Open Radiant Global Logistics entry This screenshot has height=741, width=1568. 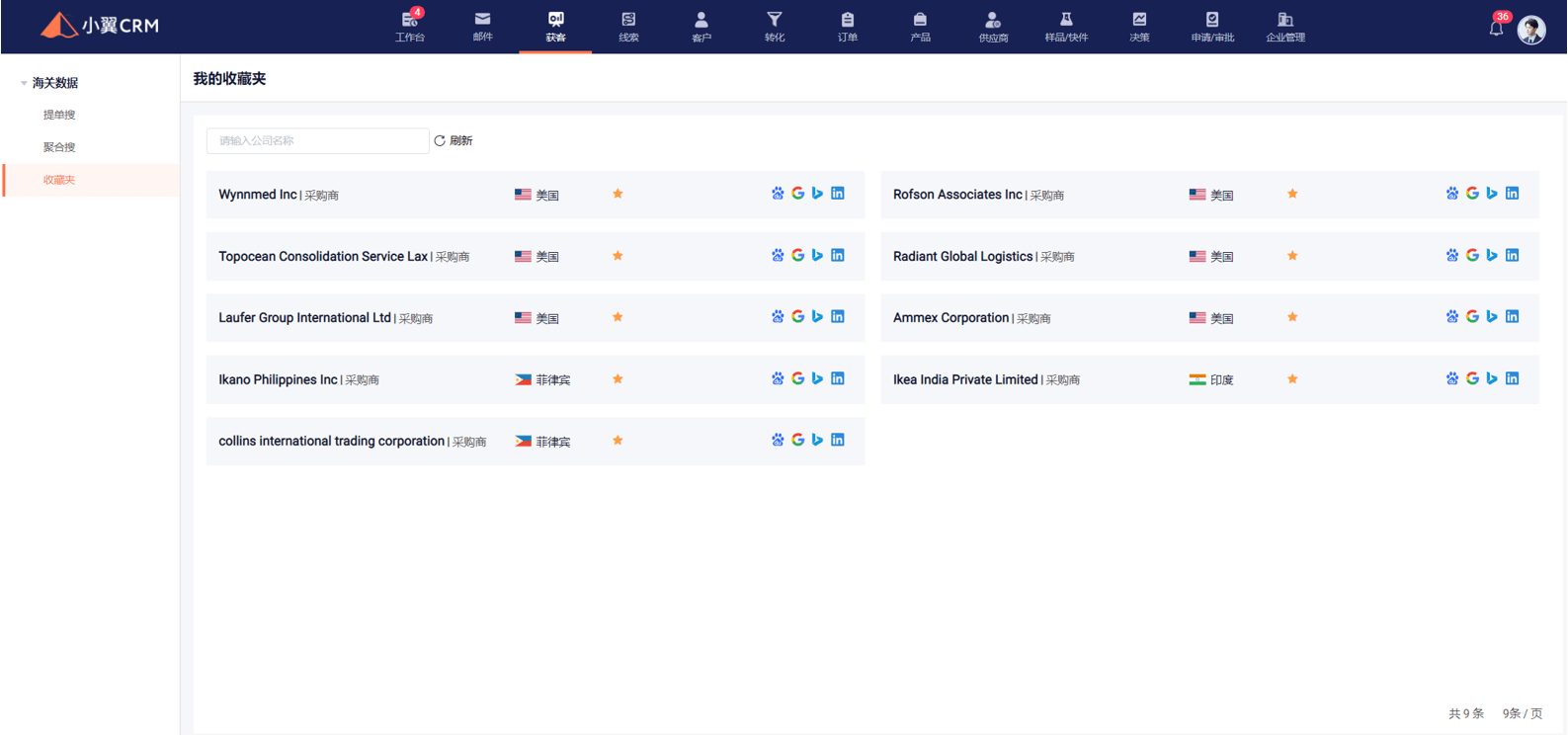point(963,256)
